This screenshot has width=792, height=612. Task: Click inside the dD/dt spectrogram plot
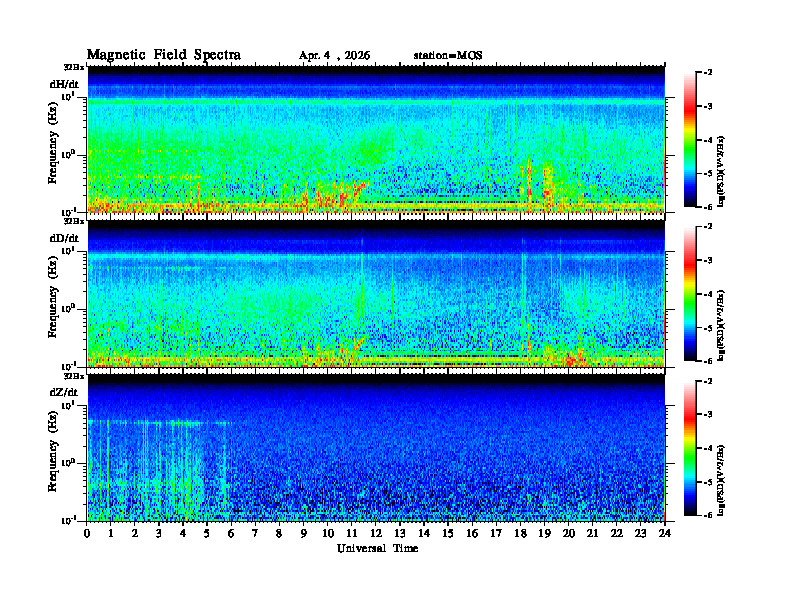(x=376, y=293)
